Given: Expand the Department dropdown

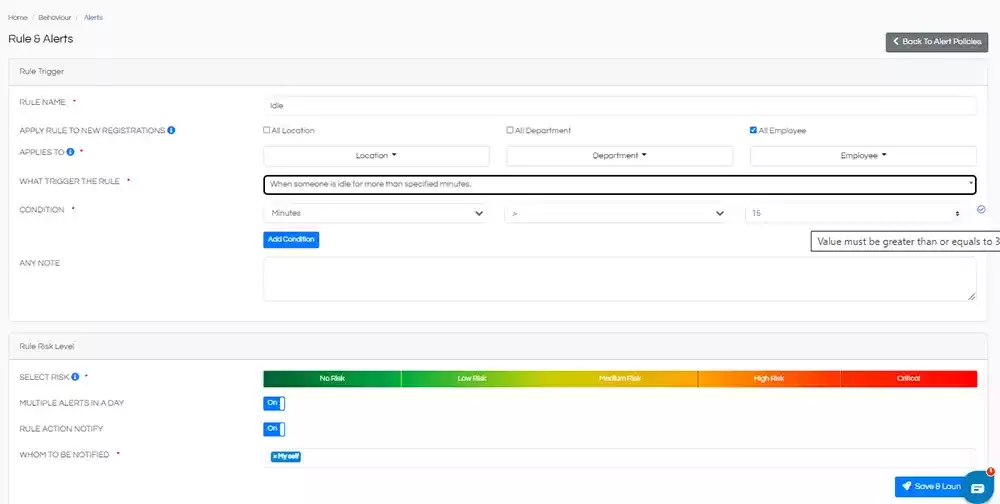Looking at the screenshot, I should 619,156.
